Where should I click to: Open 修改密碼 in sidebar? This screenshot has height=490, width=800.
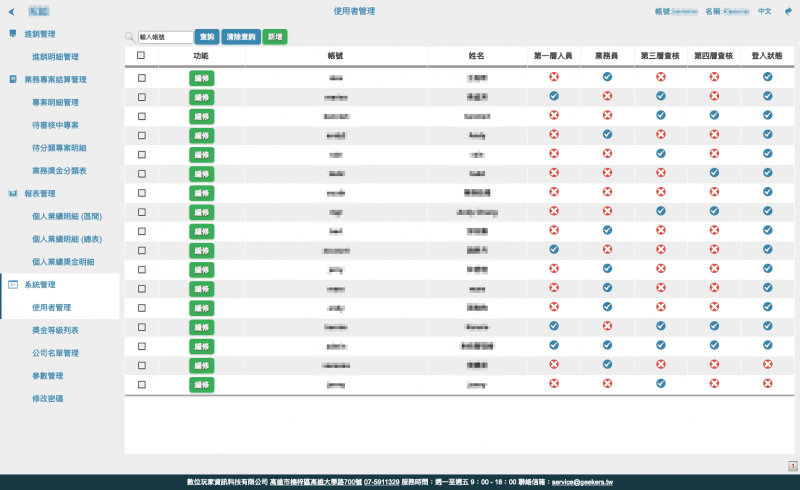point(47,399)
